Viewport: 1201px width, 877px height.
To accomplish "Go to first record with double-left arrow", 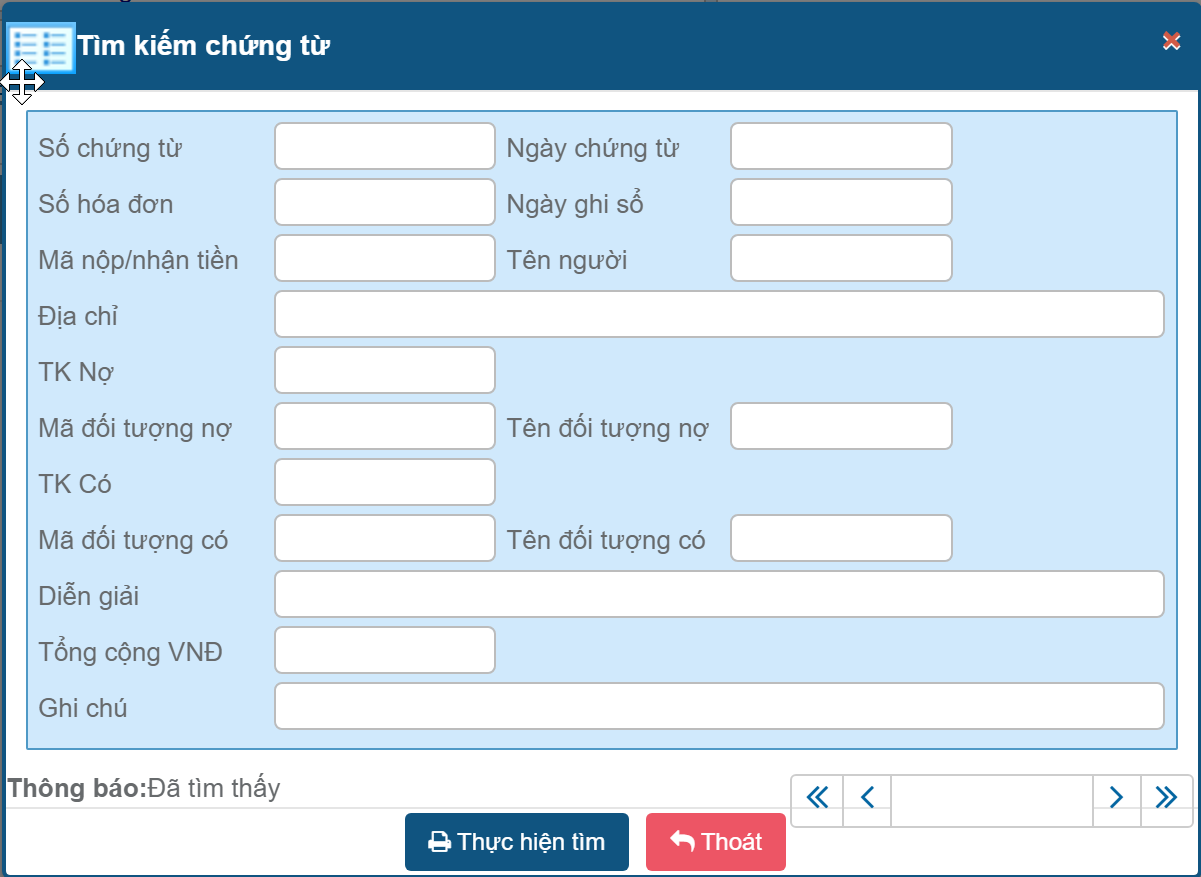I will 817,797.
